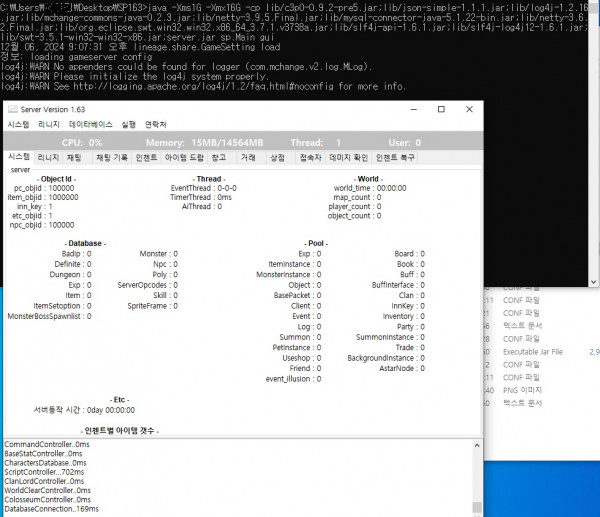
Task: Click the TimerThread : 0ms value
Action: tap(201, 197)
